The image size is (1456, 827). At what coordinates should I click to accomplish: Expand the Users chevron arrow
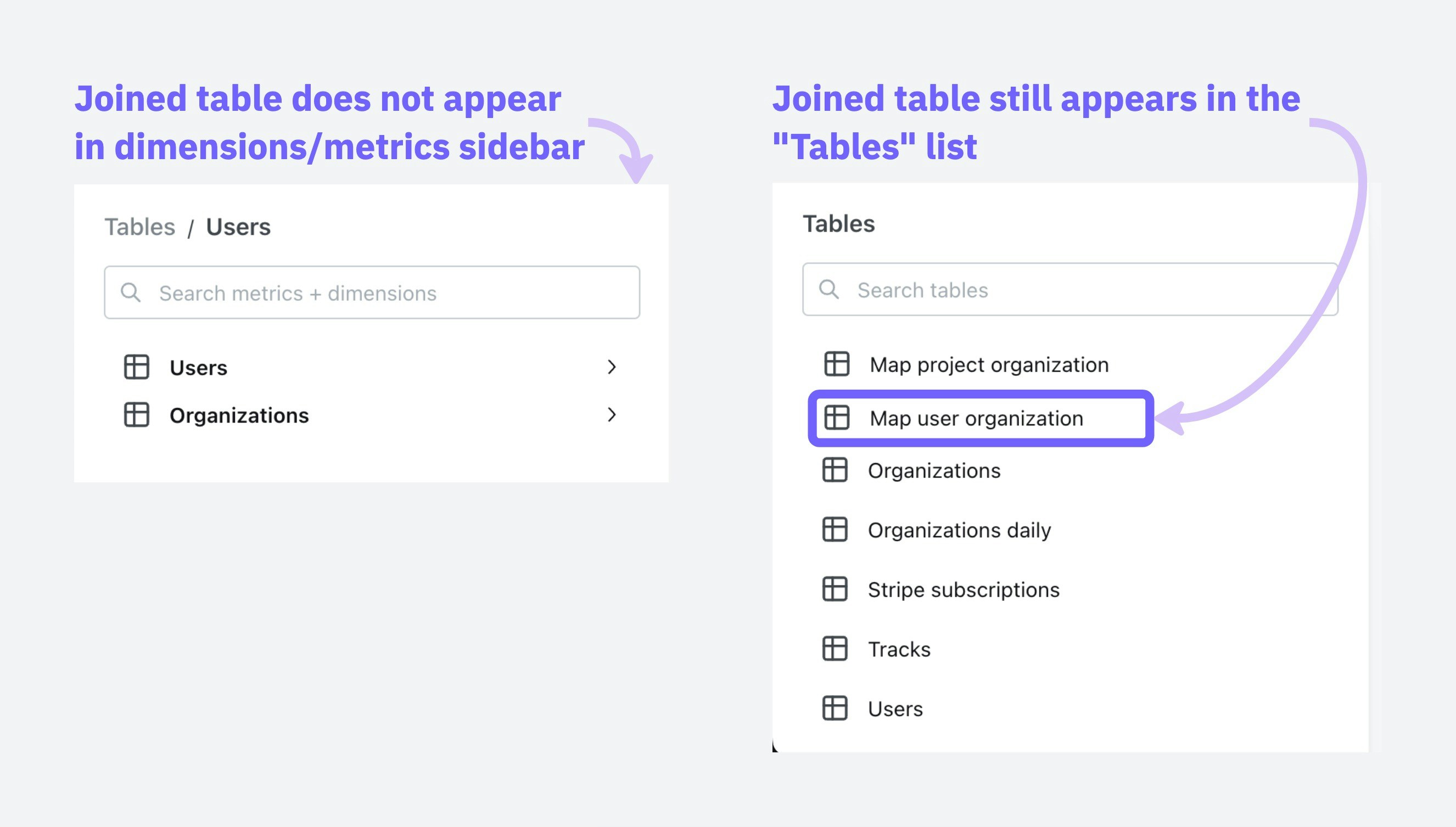click(611, 367)
